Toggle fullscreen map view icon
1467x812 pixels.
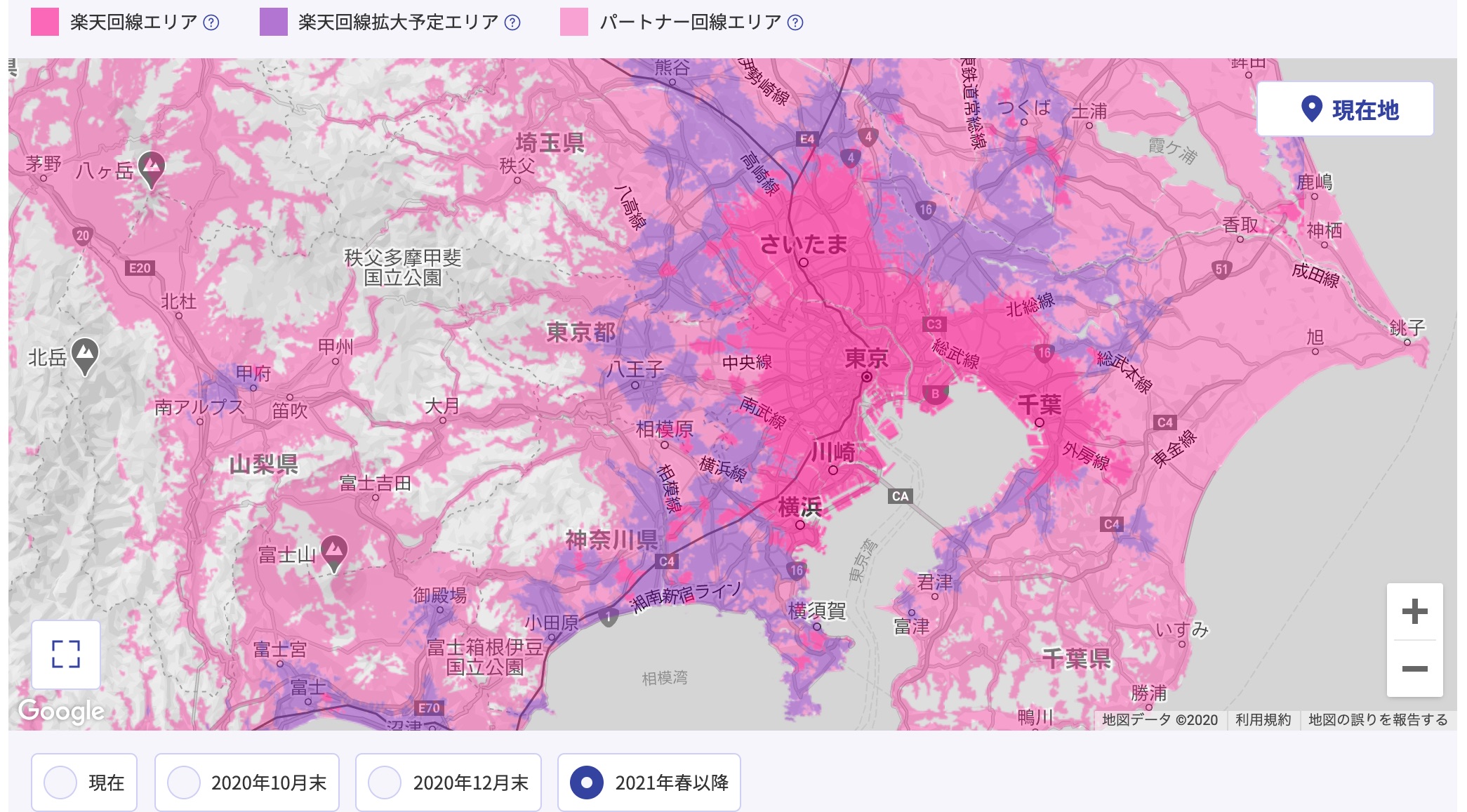(x=66, y=654)
